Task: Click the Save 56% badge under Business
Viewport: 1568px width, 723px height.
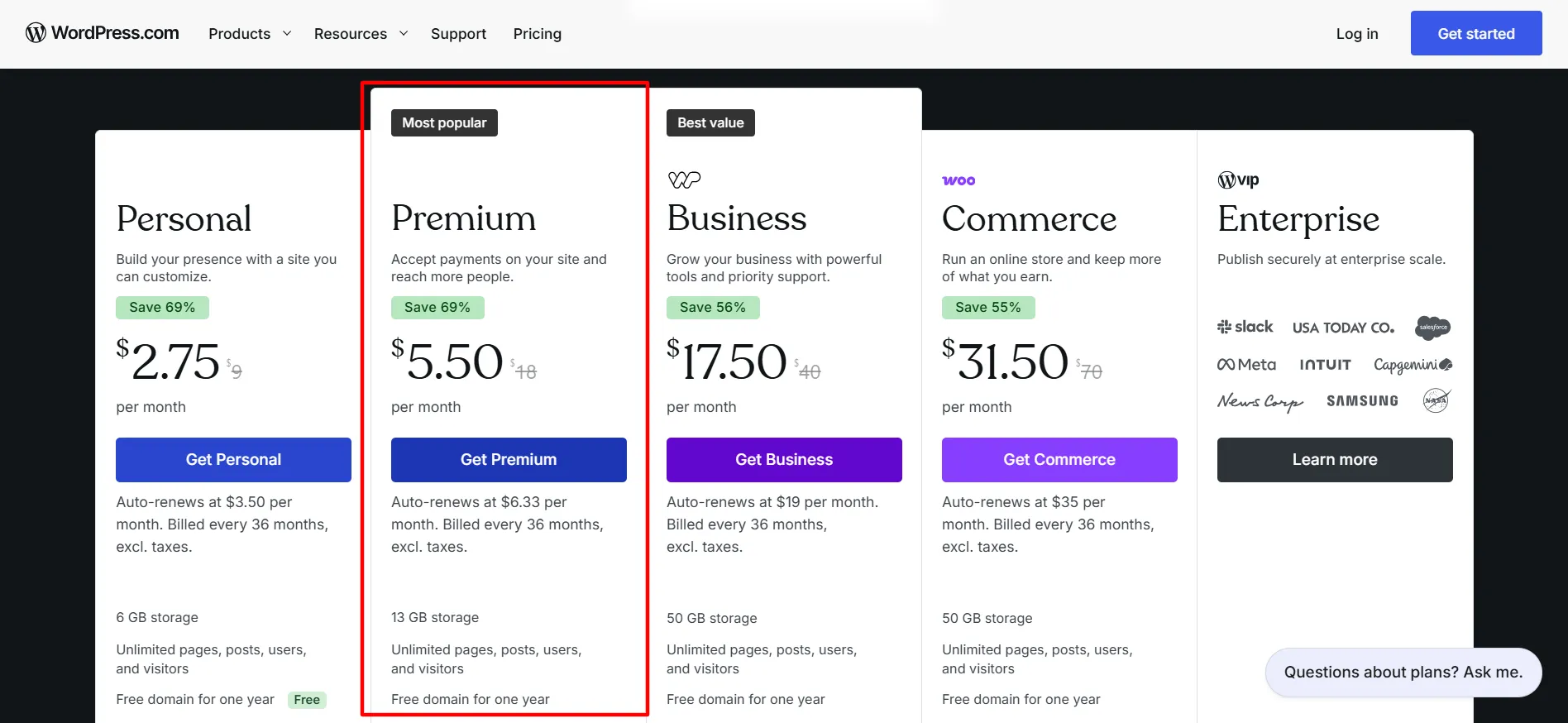Action: pyautogui.click(x=713, y=308)
